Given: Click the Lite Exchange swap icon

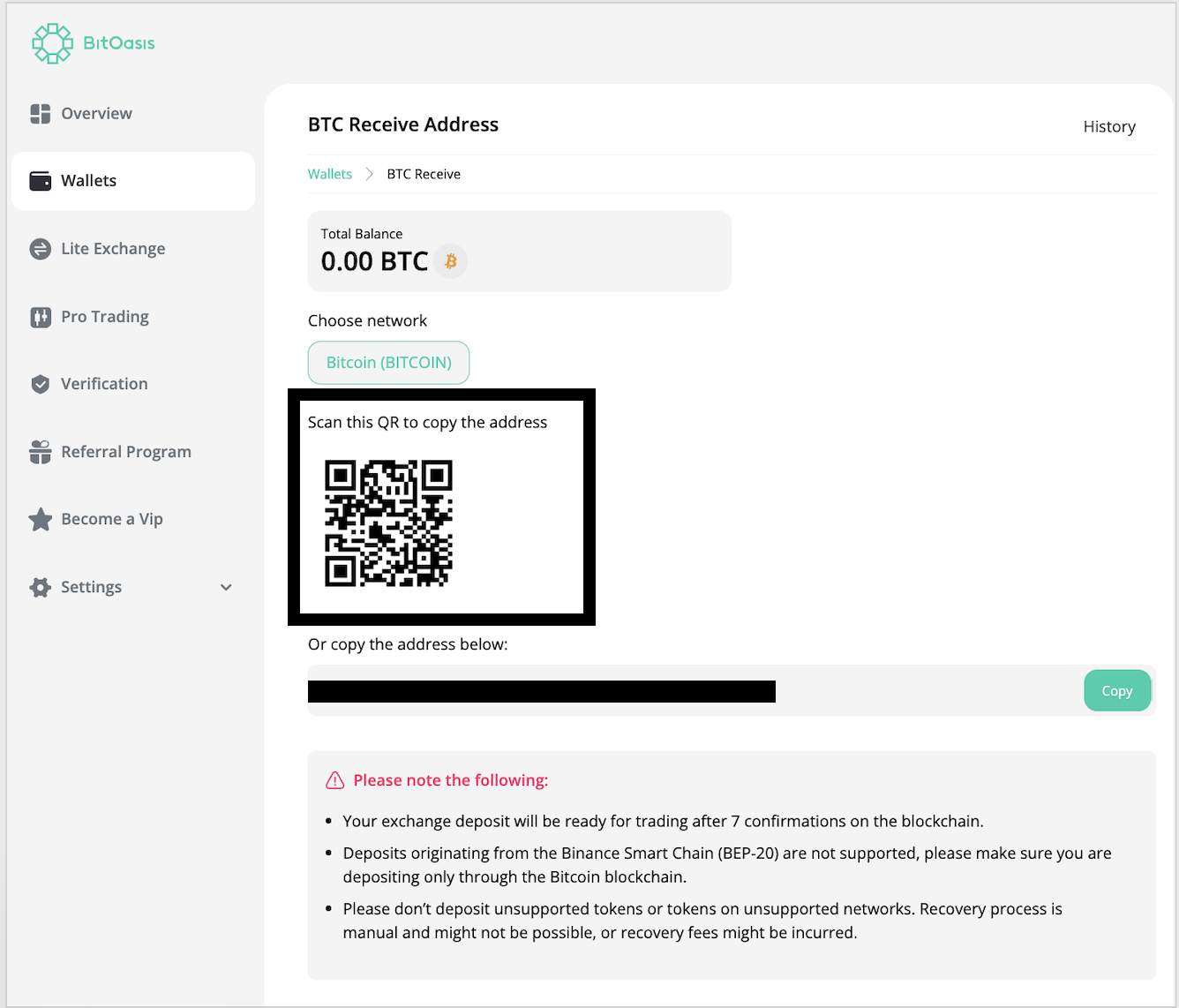Looking at the screenshot, I should coord(41,249).
